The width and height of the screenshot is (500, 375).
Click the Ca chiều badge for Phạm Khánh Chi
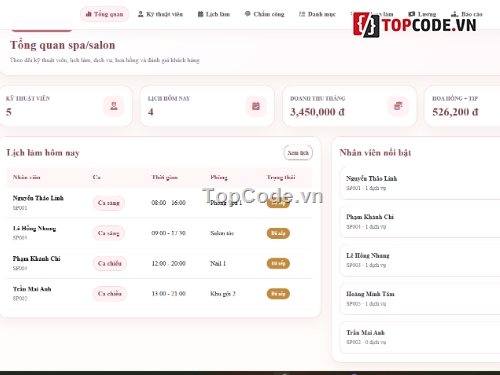tap(110, 263)
